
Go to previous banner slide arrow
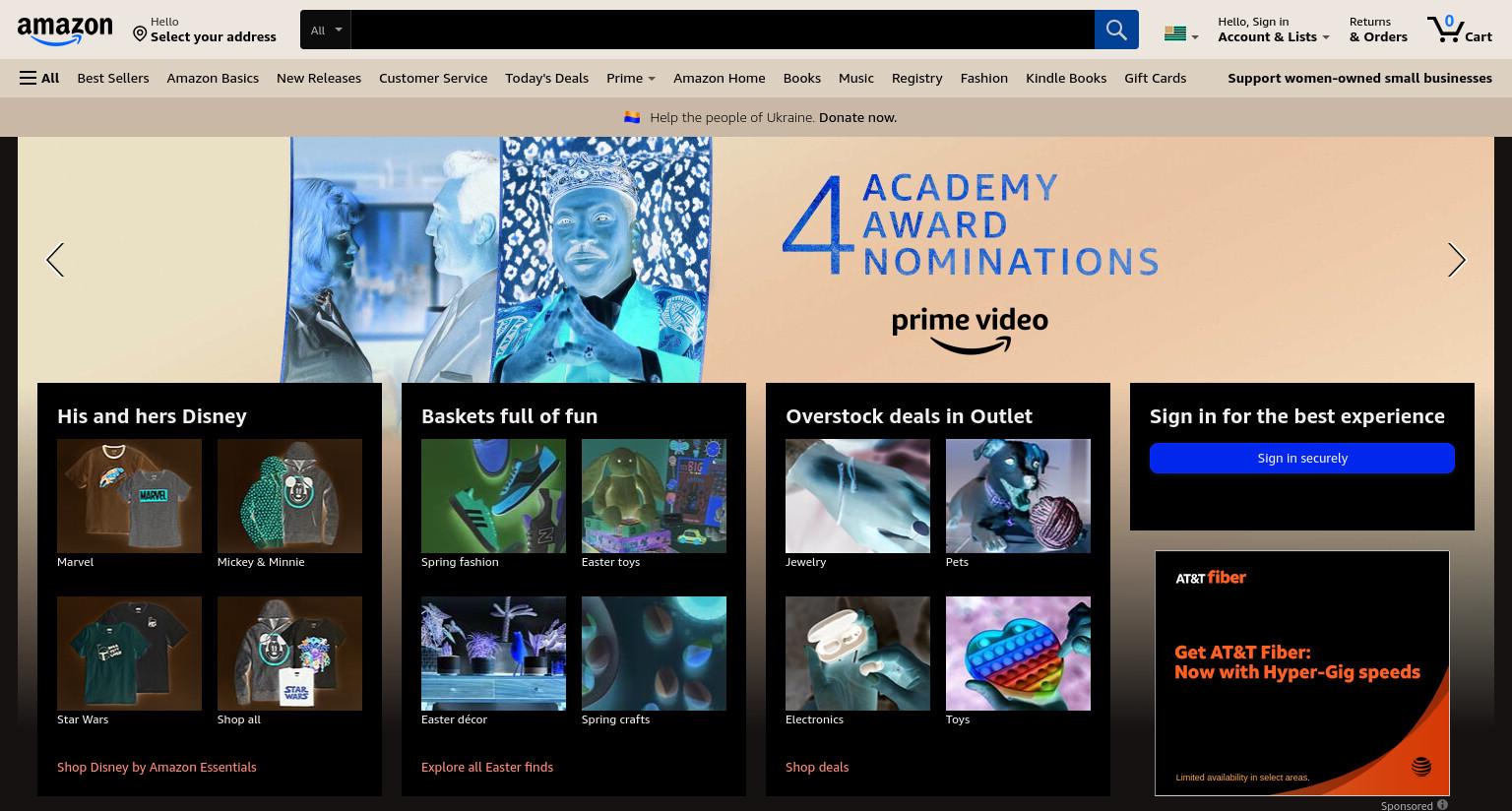click(55, 260)
